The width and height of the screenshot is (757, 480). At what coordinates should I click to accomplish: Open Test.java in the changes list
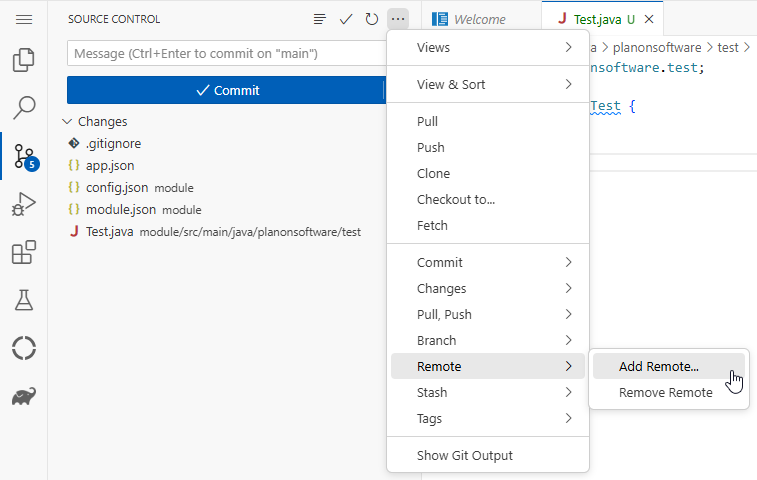click(109, 231)
